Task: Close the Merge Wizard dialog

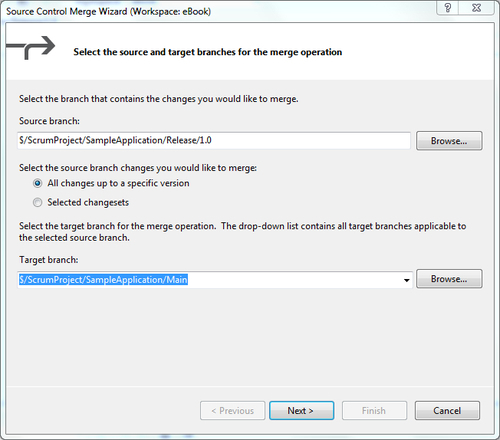Action: pyautogui.click(x=477, y=8)
